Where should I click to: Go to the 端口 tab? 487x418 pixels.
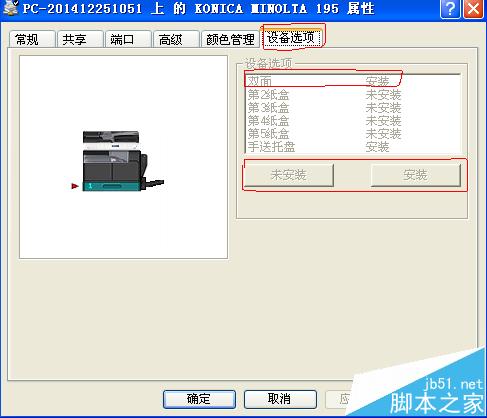[128, 39]
